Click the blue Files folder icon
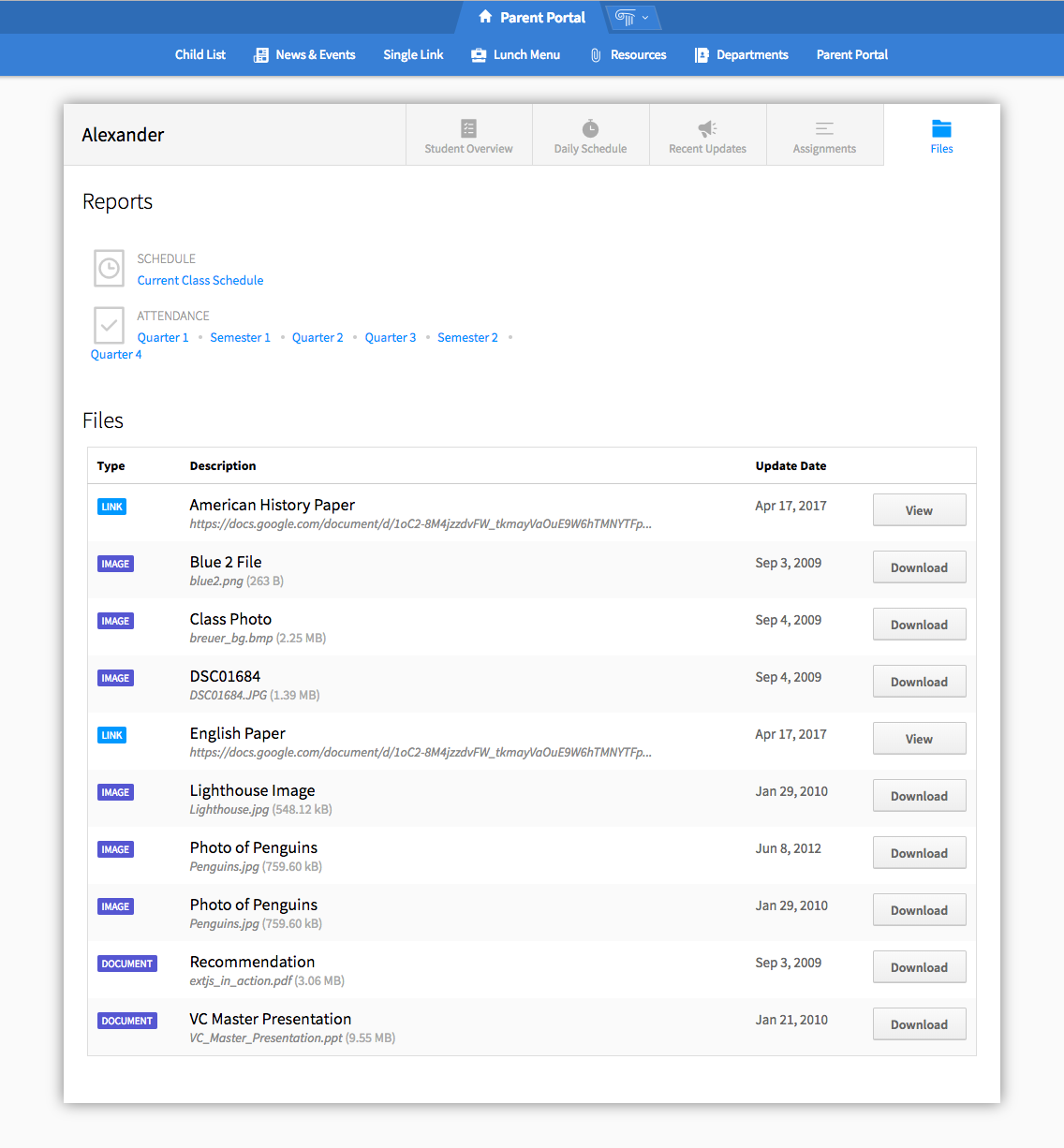This screenshot has height=1148, width=1064. (941, 128)
